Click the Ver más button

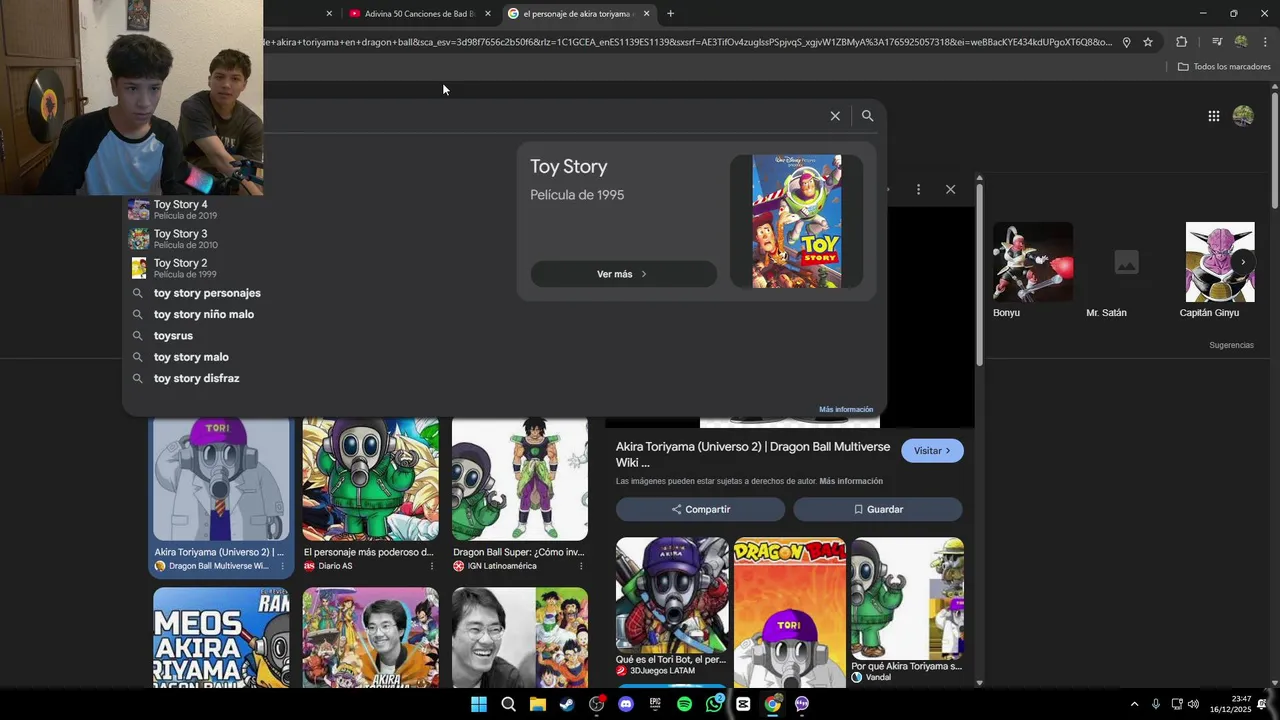click(623, 274)
